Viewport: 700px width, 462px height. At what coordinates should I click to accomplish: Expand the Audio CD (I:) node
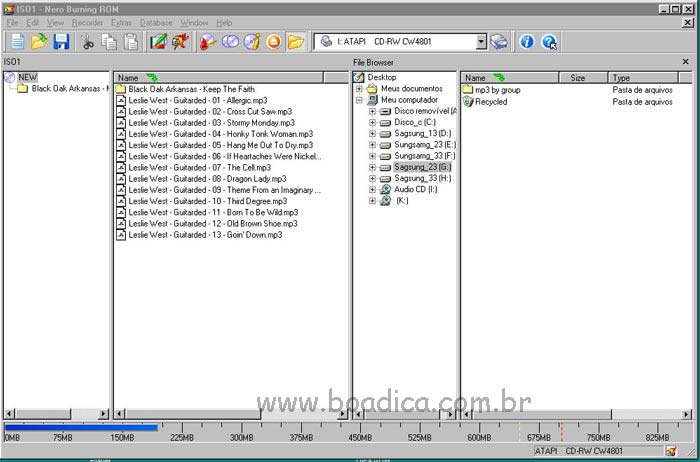372,190
